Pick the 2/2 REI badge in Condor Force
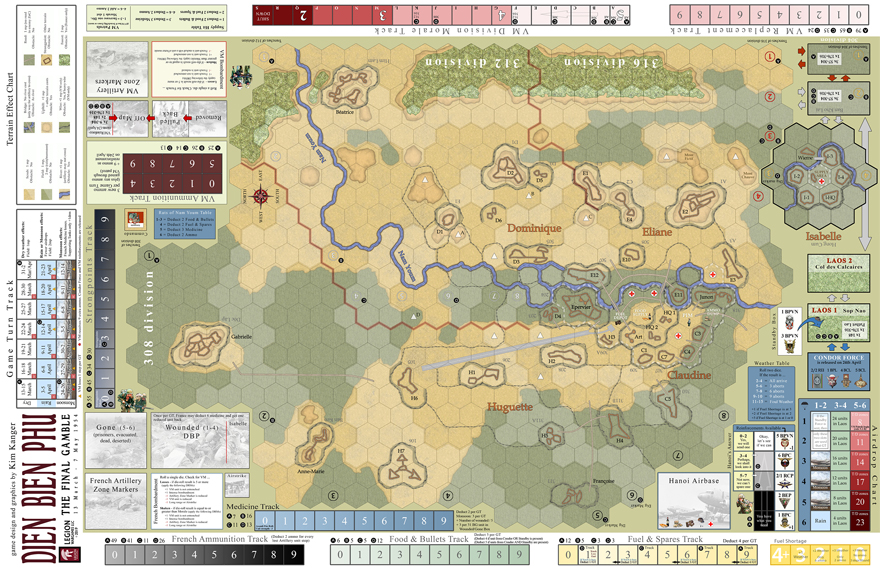 pyautogui.click(x=818, y=381)
